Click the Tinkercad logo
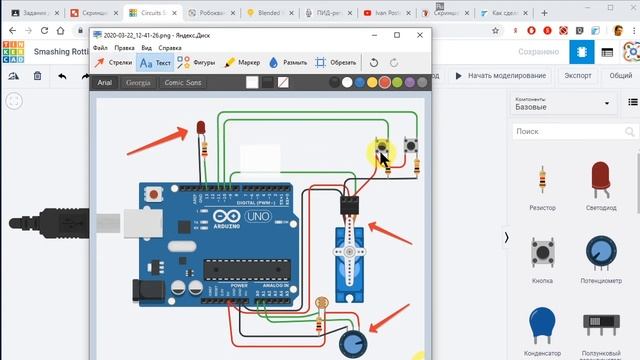Viewport: 640px width, 360px height. [13, 52]
